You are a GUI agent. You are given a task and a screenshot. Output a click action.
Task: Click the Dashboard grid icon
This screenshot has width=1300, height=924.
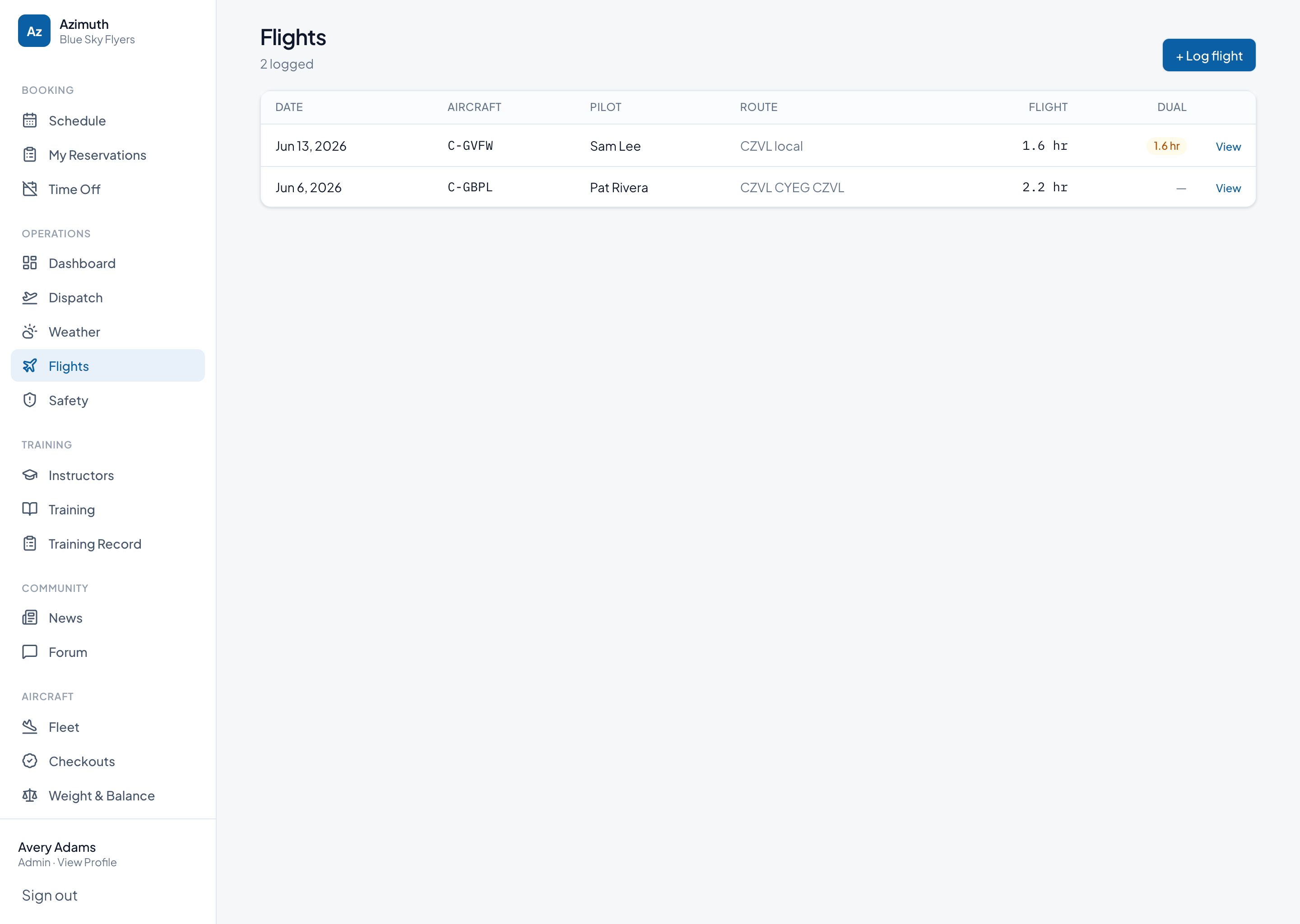[30, 263]
